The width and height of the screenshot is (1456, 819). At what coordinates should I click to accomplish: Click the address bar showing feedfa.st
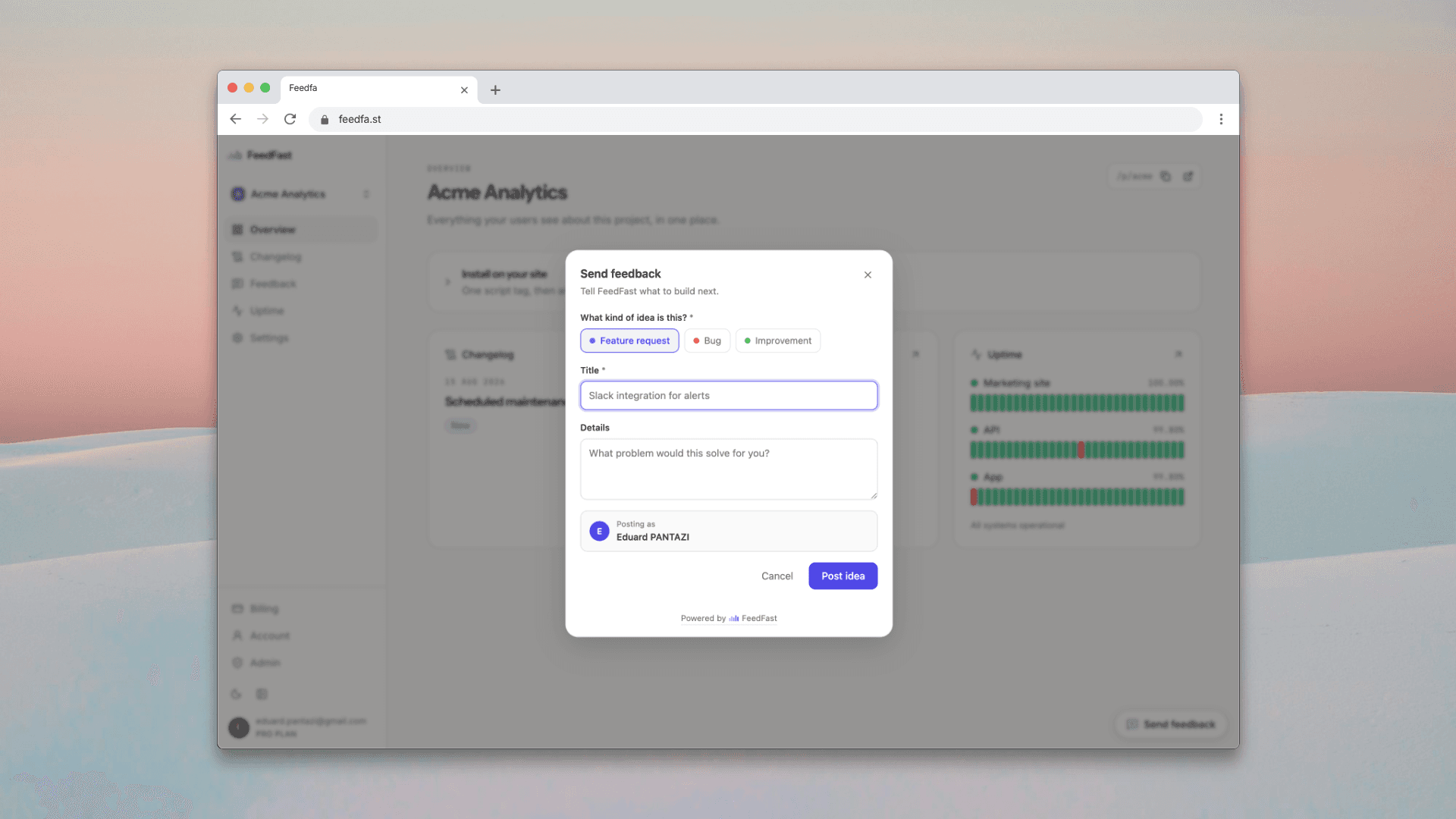point(755,119)
